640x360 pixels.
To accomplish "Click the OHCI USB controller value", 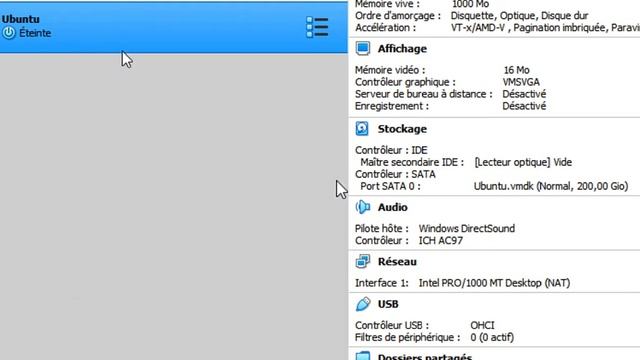I will (482, 325).
